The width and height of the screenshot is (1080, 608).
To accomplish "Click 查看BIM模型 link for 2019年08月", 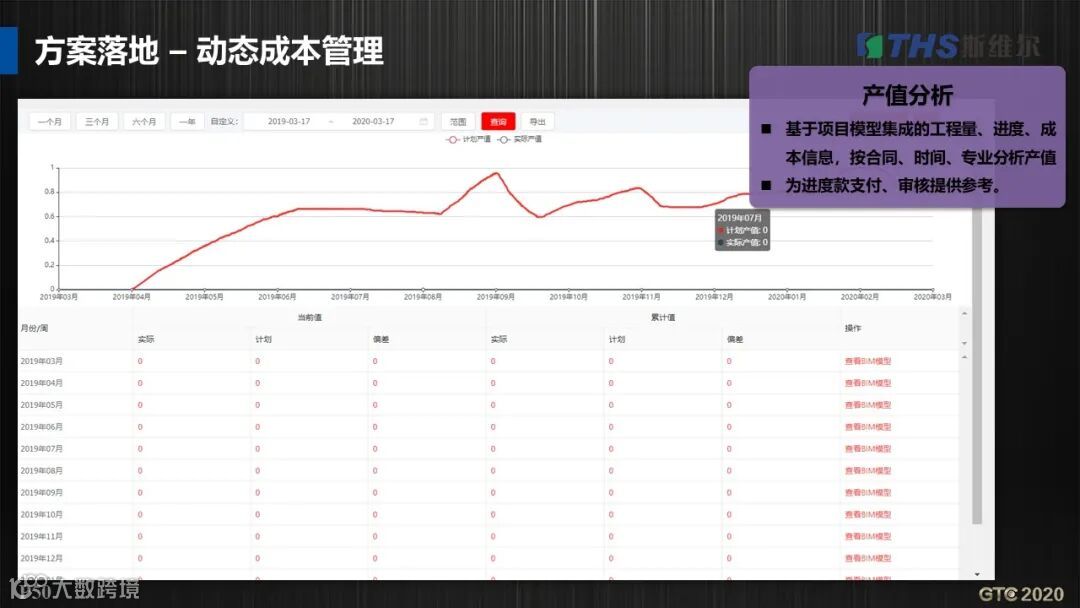I will click(868, 471).
